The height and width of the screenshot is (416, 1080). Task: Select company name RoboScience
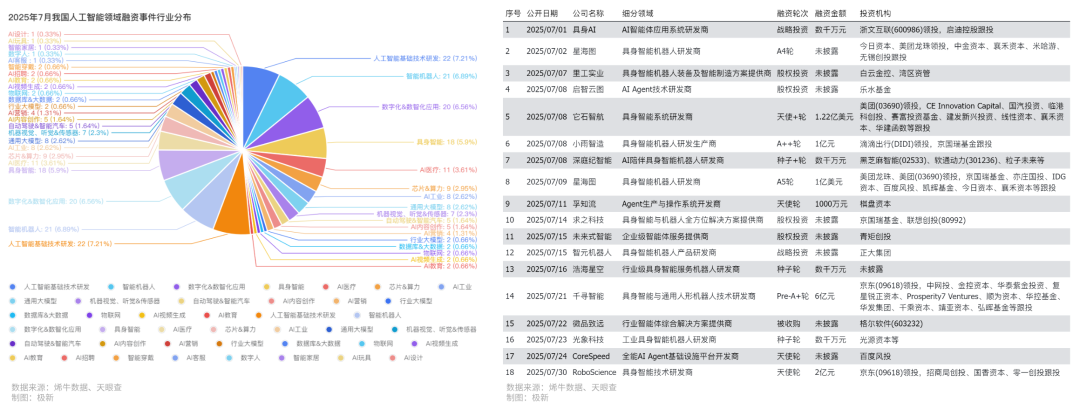tap(594, 373)
